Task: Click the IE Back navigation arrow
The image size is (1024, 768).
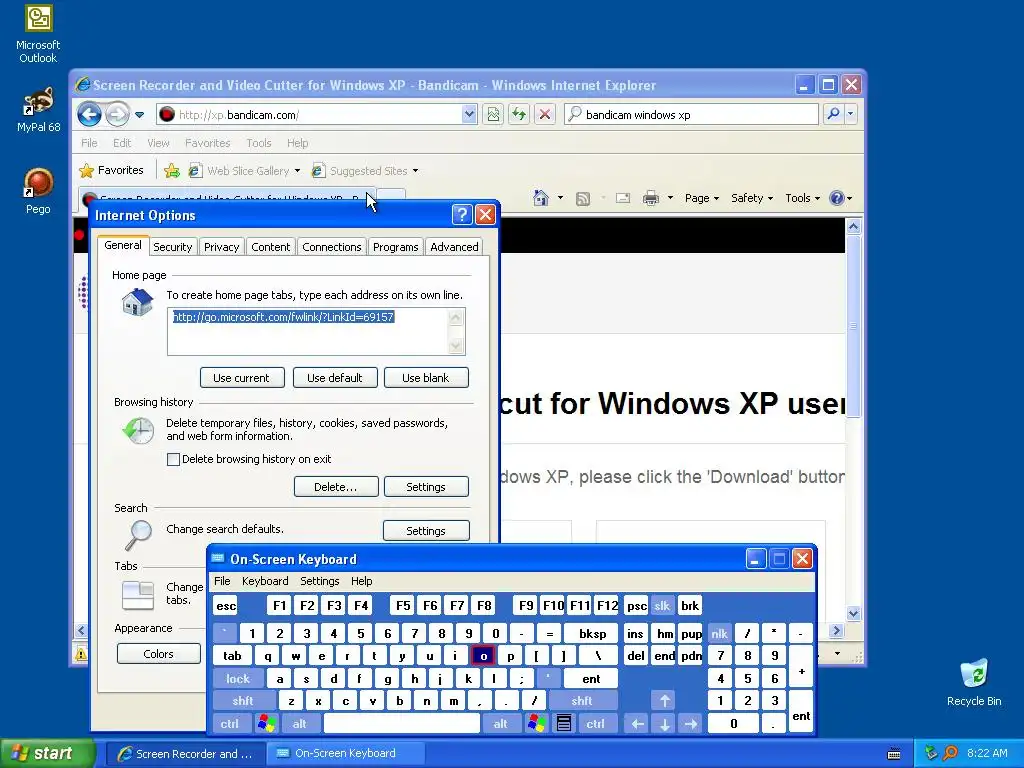Action: tap(89, 115)
